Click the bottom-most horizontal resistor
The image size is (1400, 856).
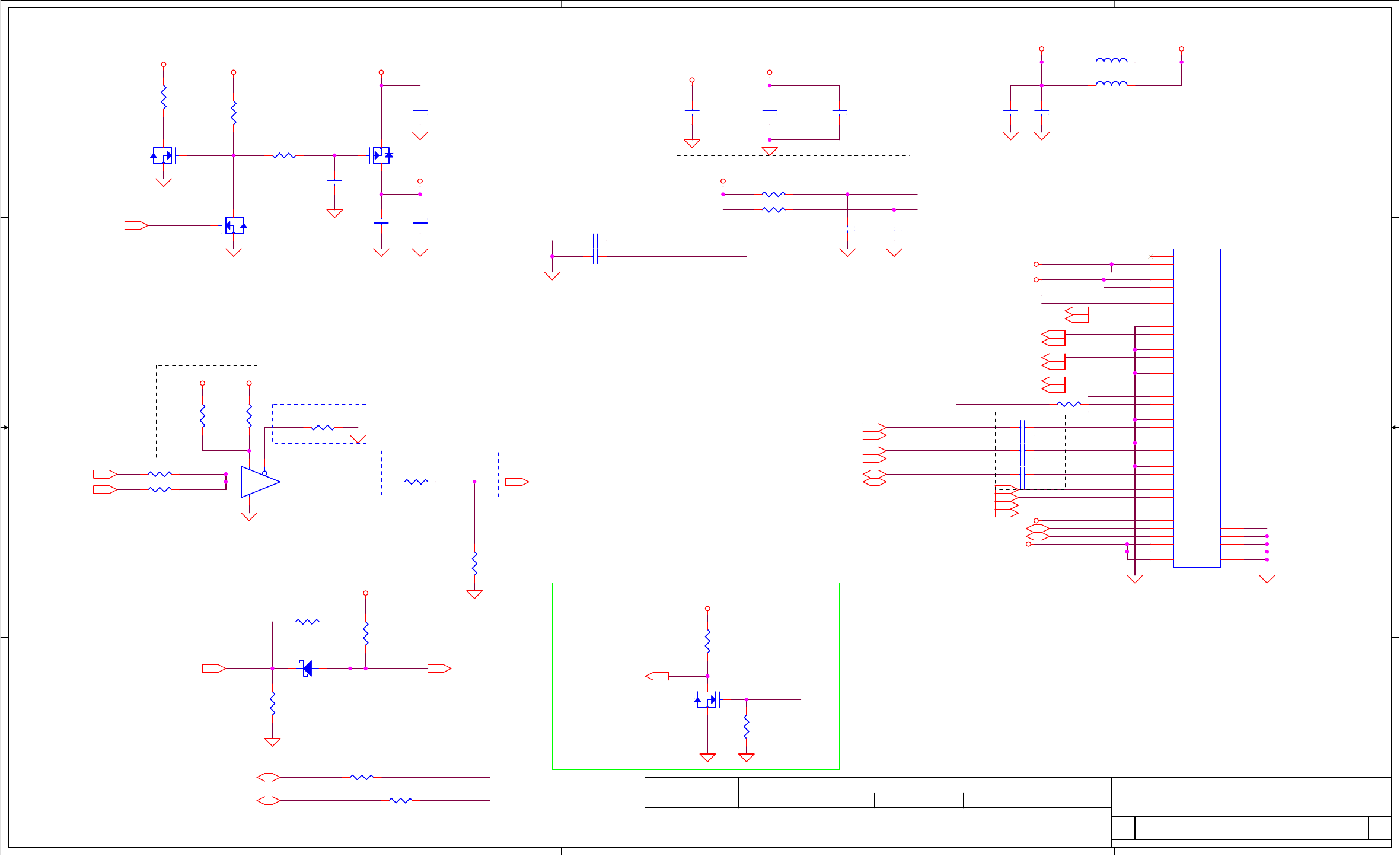(x=400, y=800)
